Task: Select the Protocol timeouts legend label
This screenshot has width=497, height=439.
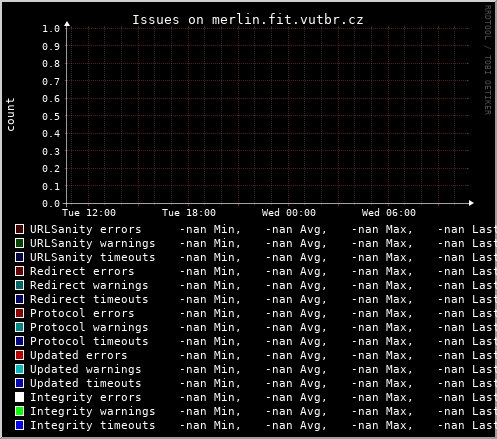Action: coord(89,341)
